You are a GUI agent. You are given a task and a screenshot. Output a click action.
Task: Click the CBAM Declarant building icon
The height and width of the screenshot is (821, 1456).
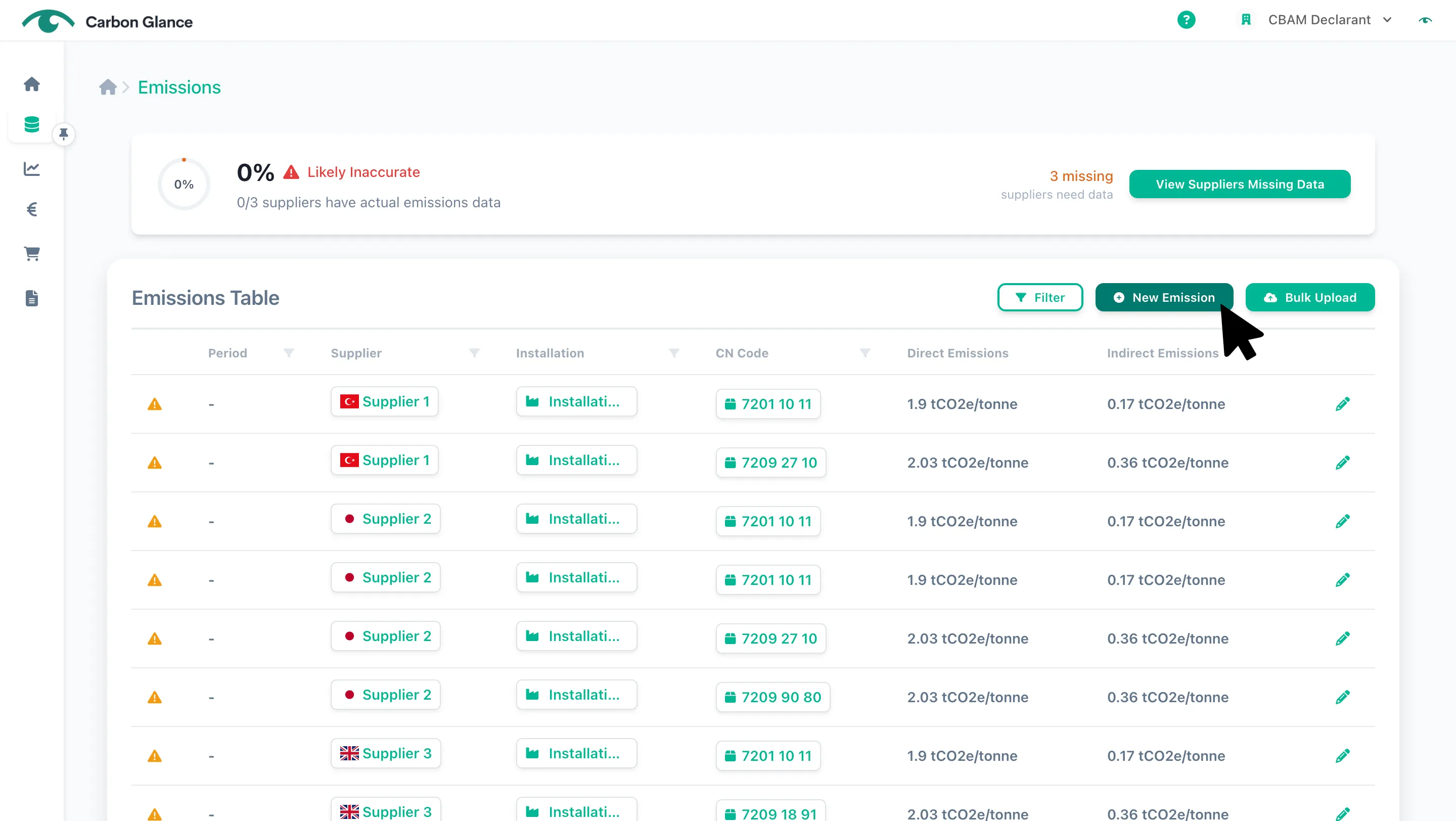(x=1246, y=20)
